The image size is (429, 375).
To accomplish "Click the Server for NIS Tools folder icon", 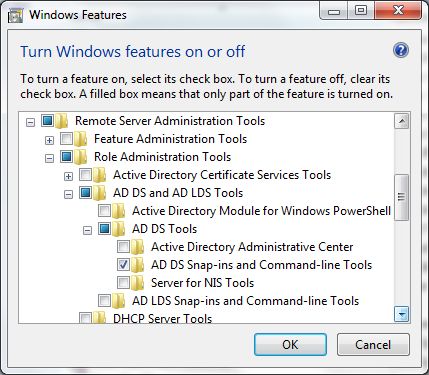I will coord(138,283).
